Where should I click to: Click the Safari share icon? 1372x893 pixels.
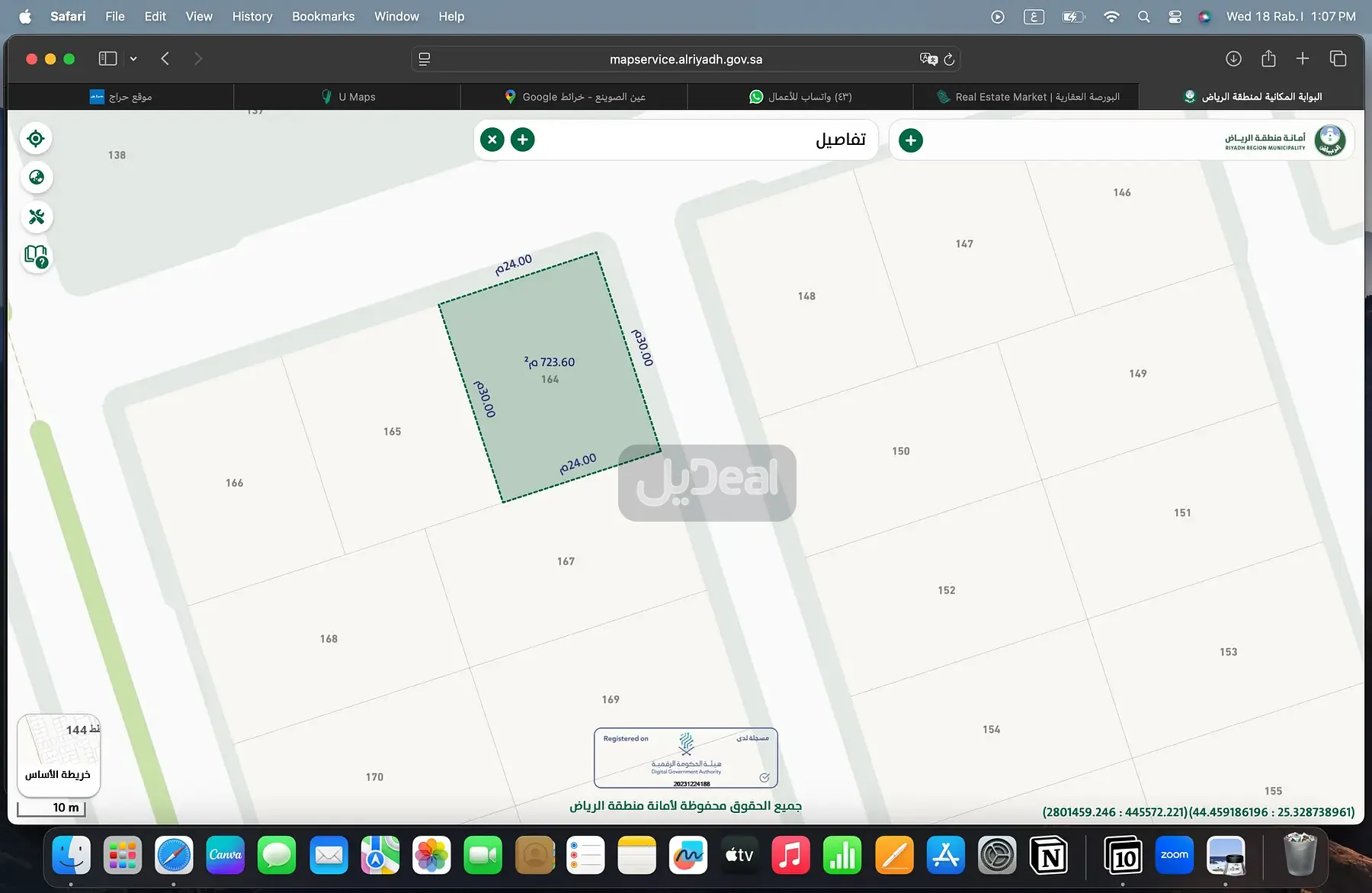click(x=1268, y=59)
